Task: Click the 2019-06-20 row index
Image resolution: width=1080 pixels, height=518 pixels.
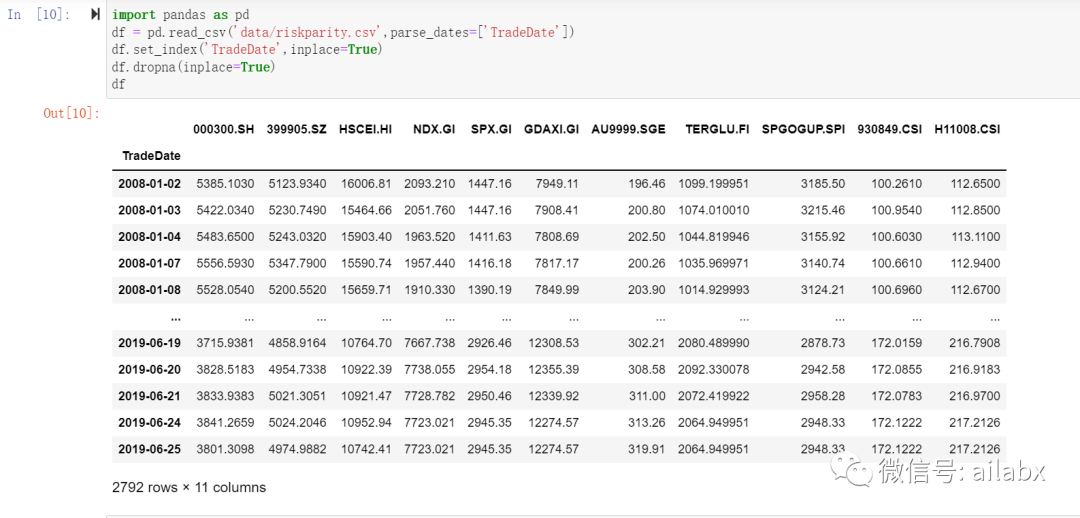Action: 149,369
